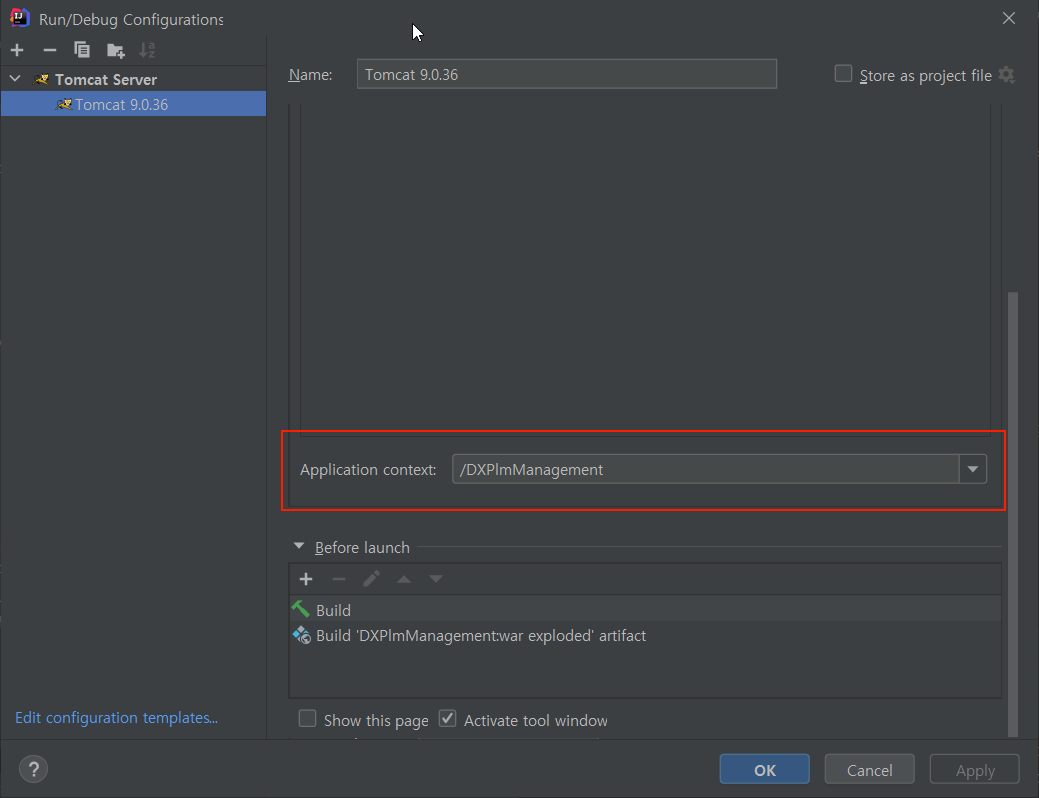Click the vertical scrollbar of settings panel

[1012, 514]
